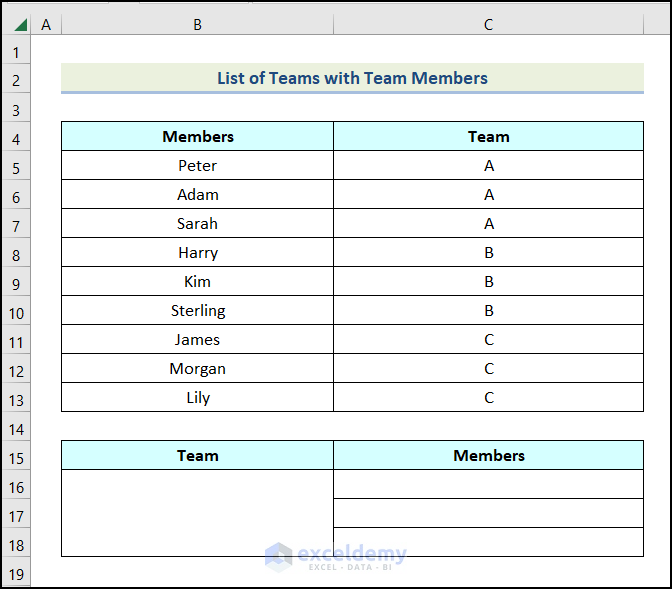
Task: Click the 'Members' header cell in row 15
Action: click(488, 456)
